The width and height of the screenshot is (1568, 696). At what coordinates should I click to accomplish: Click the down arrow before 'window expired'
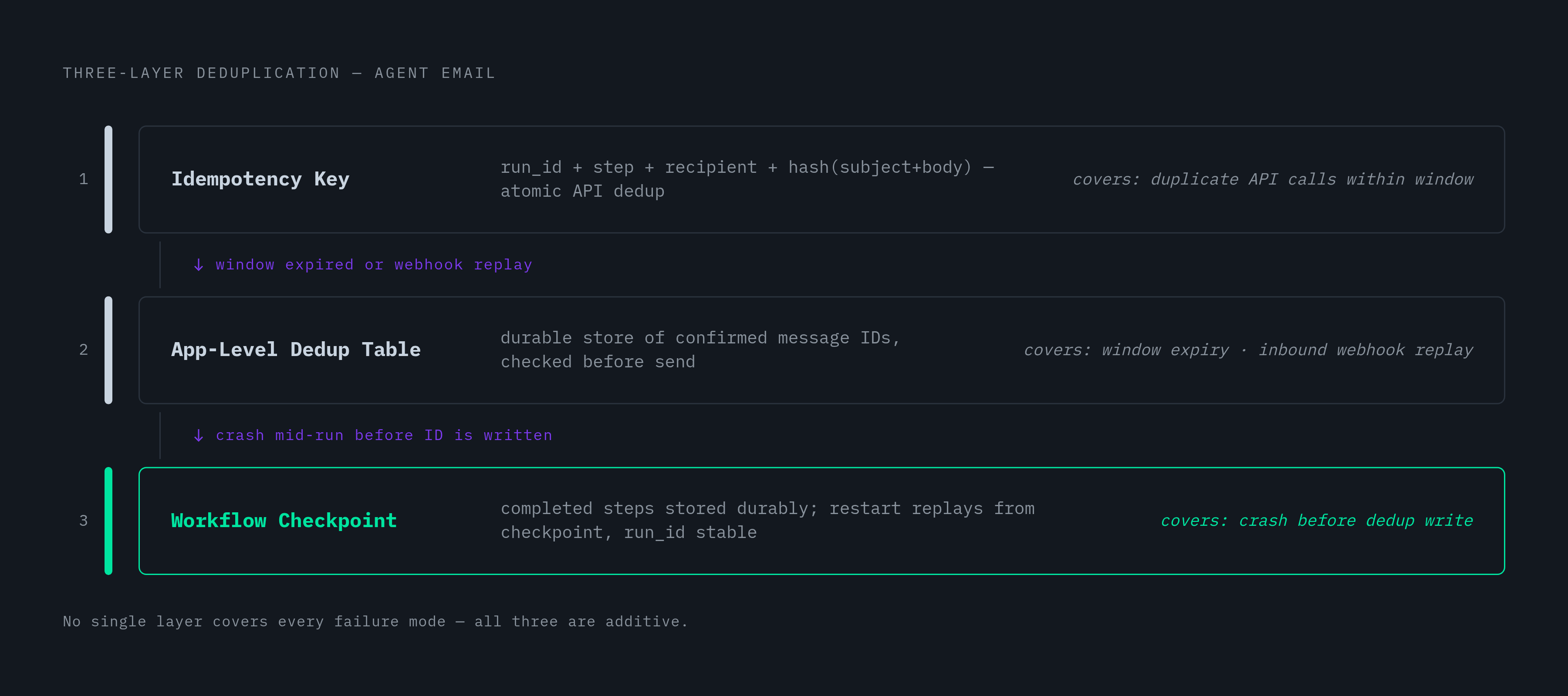click(199, 265)
